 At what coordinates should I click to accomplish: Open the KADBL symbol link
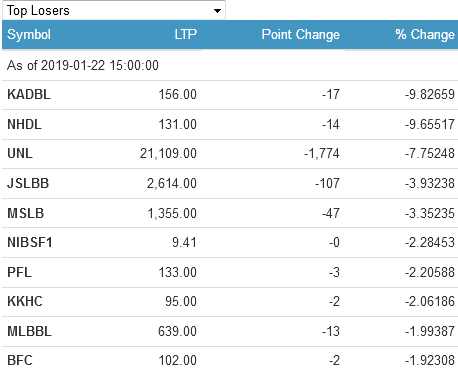point(29,95)
